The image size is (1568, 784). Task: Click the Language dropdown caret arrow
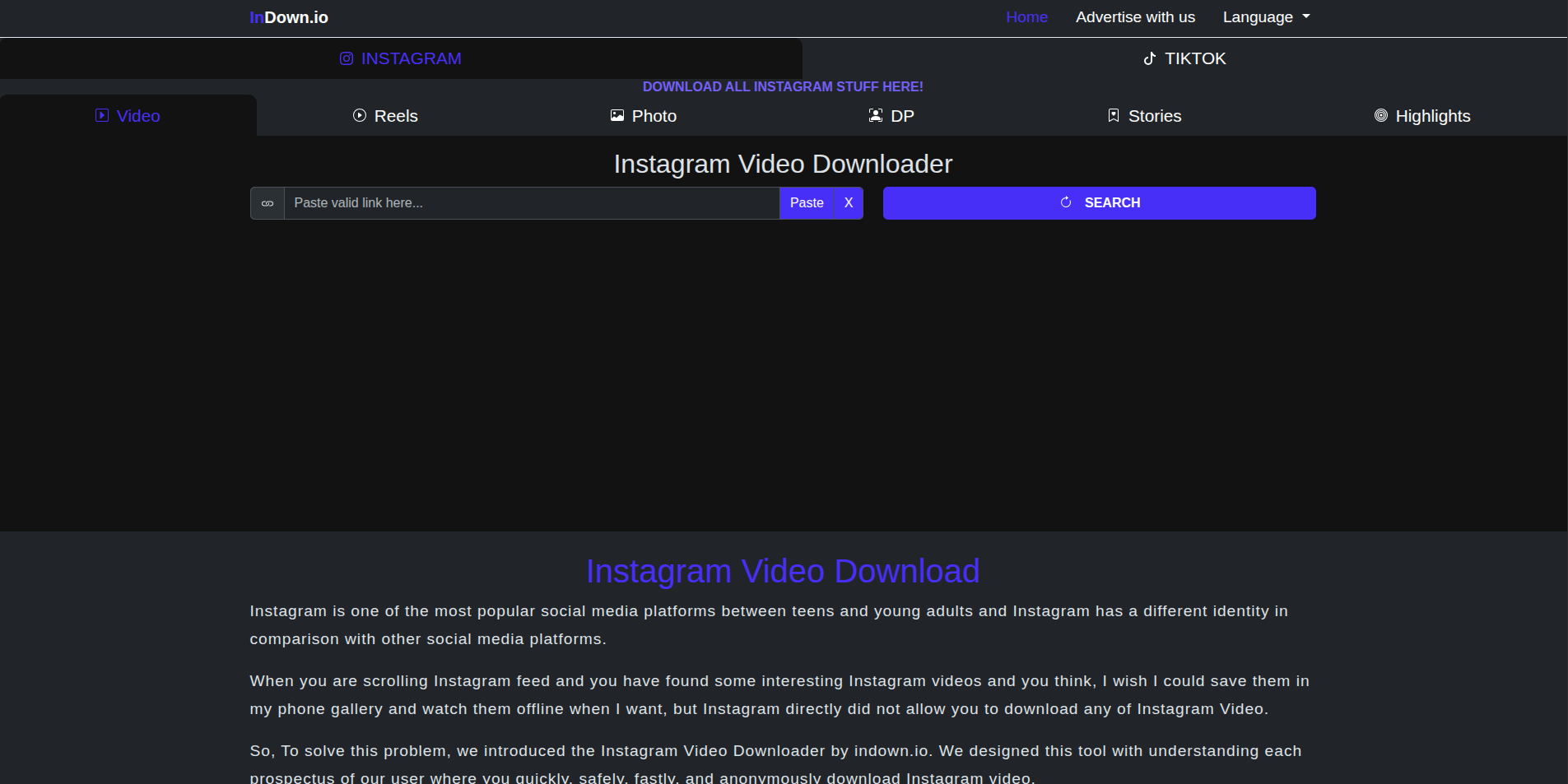pos(1306,16)
